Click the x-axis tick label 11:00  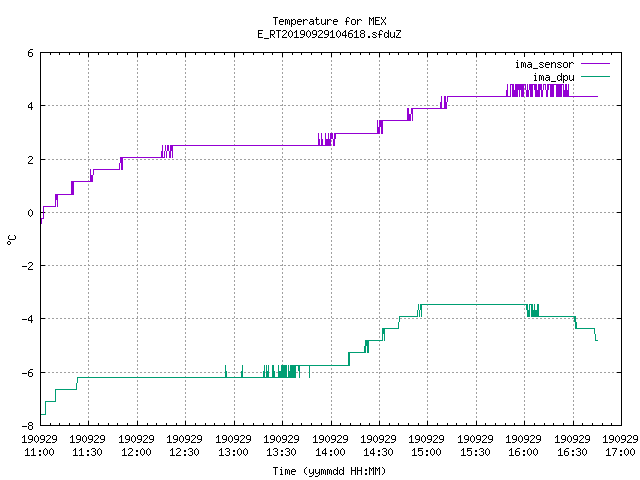coord(40,452)
